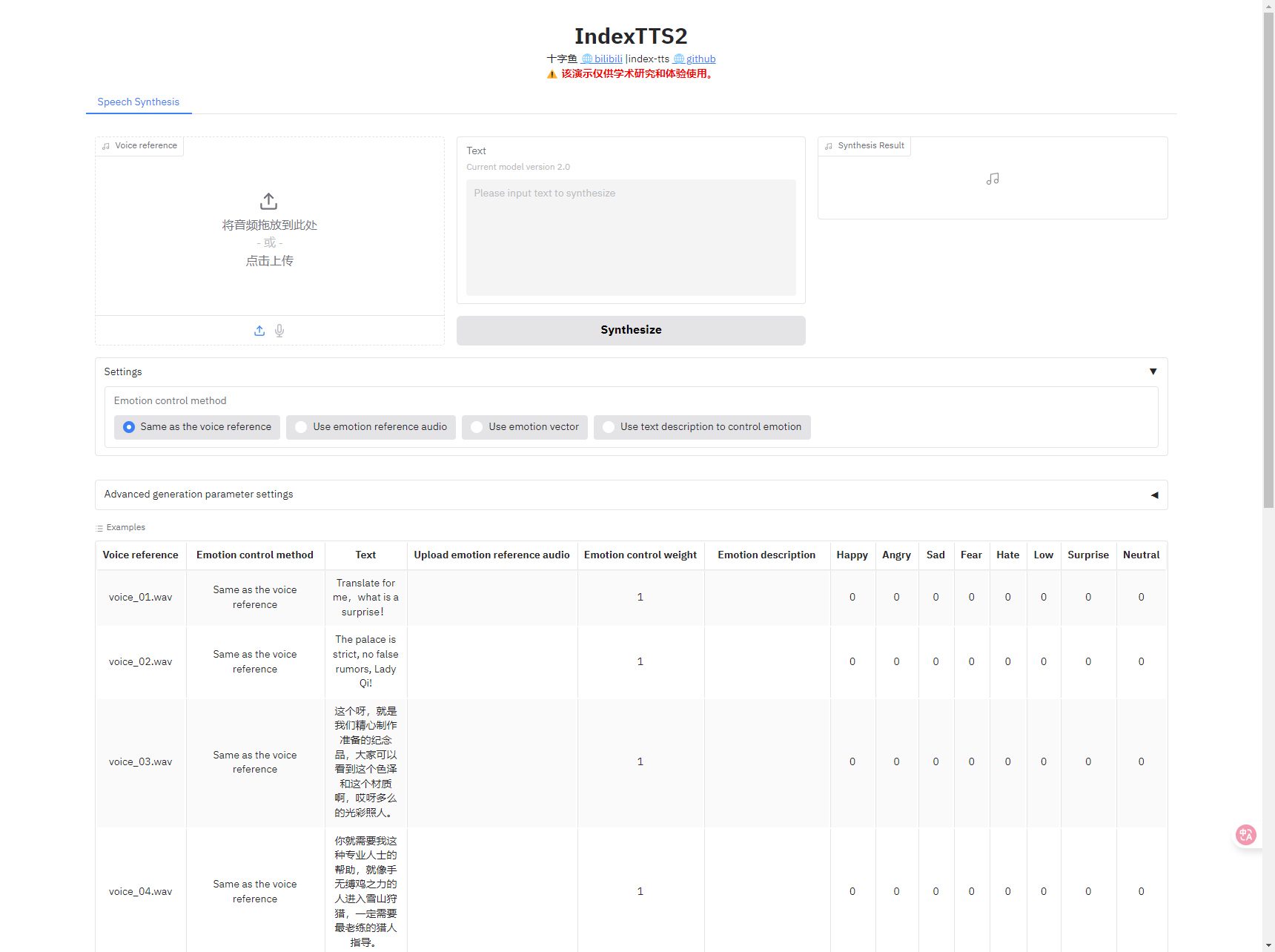Click the text input to synthesize field
Screen dimensions: 1275x952
coord(631,237)
